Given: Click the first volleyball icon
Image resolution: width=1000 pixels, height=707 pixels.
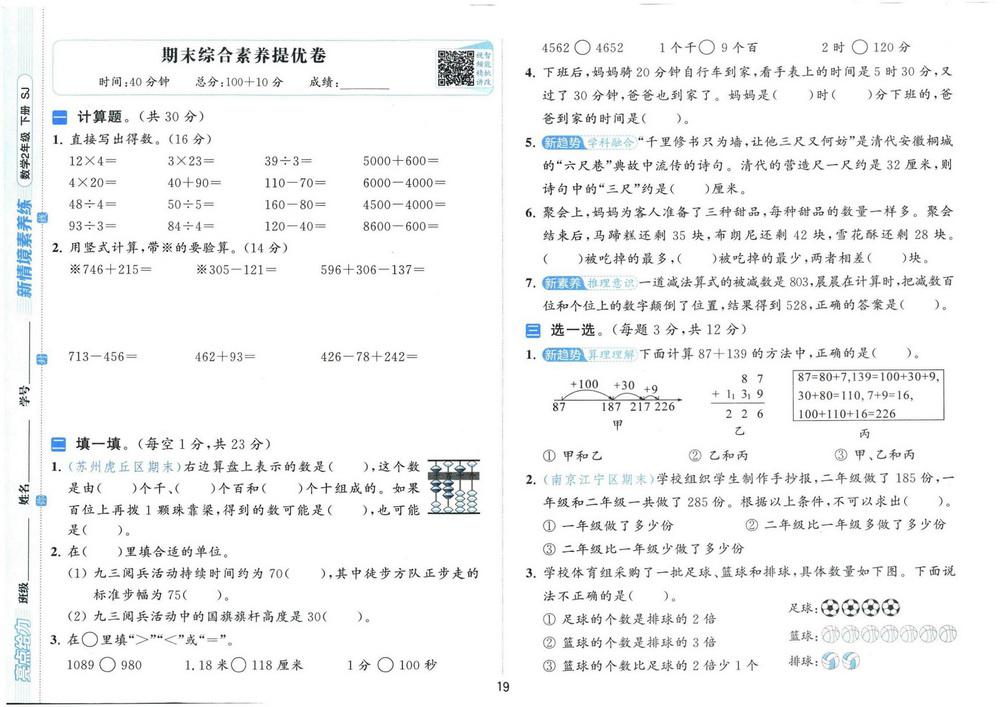Looking at the screenshot, I should click(830, 660).
